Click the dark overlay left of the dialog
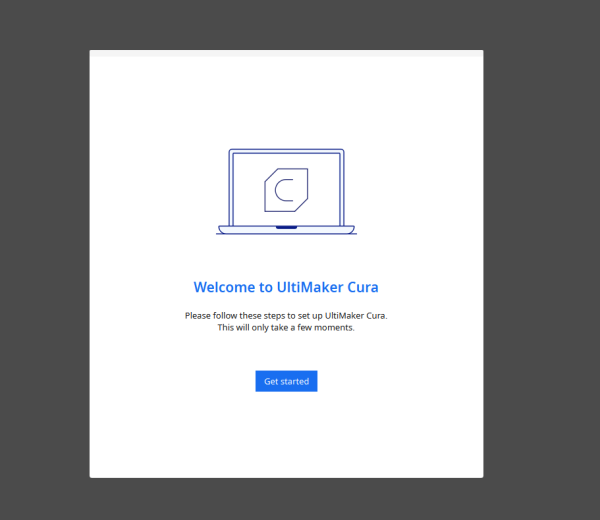The width and height of the screenshot is (600, 520). click(44, 260)
